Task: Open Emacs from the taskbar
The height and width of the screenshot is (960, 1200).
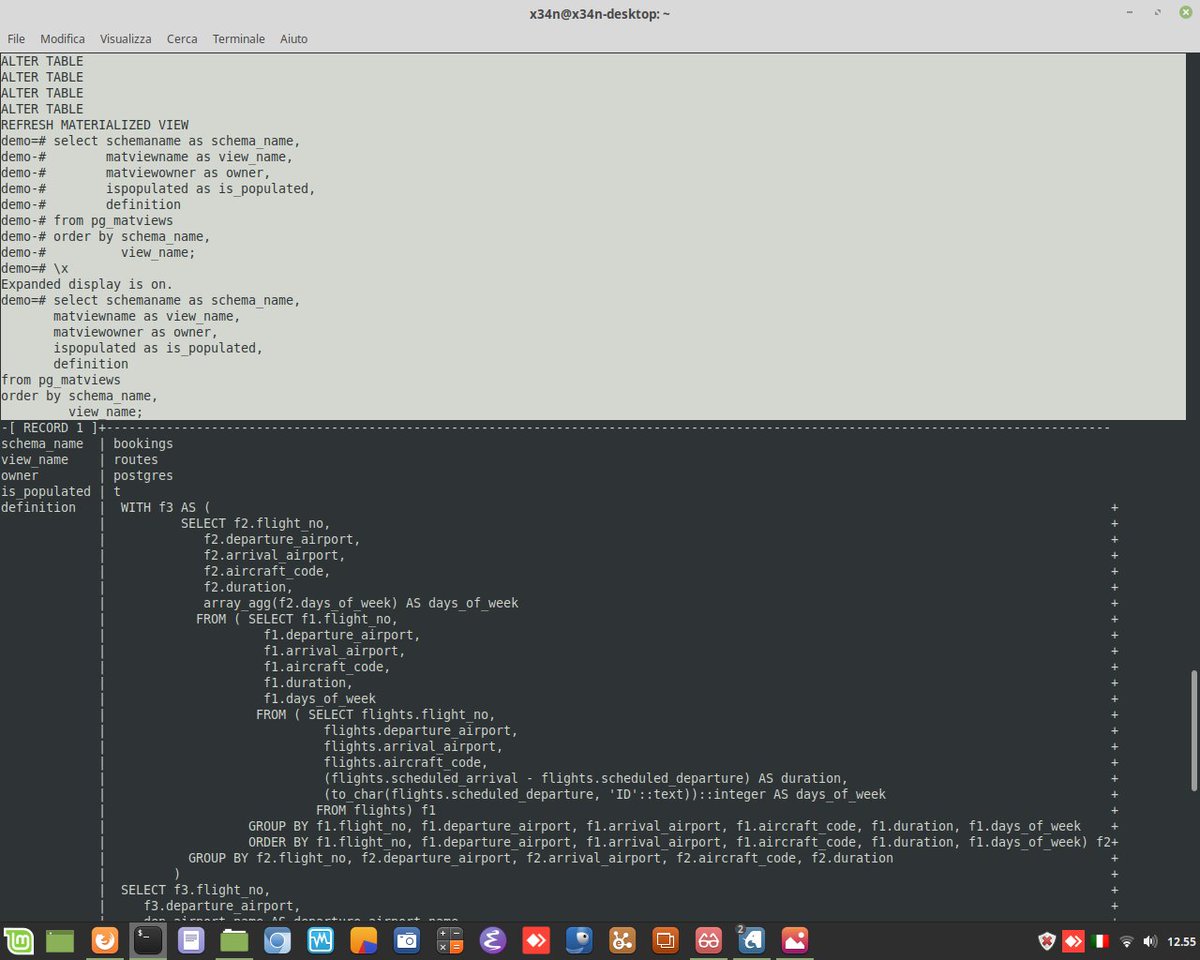Action: pos(492,940)
